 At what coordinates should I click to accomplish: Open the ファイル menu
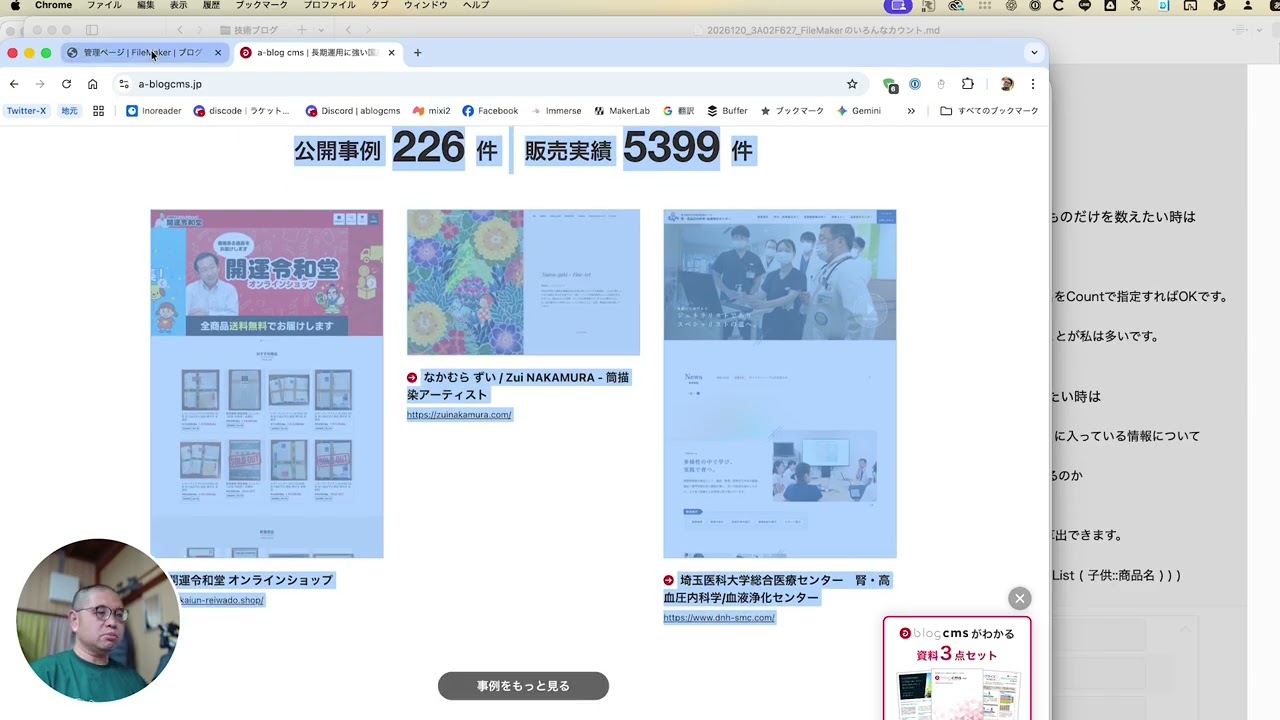[x=104, y=6]
